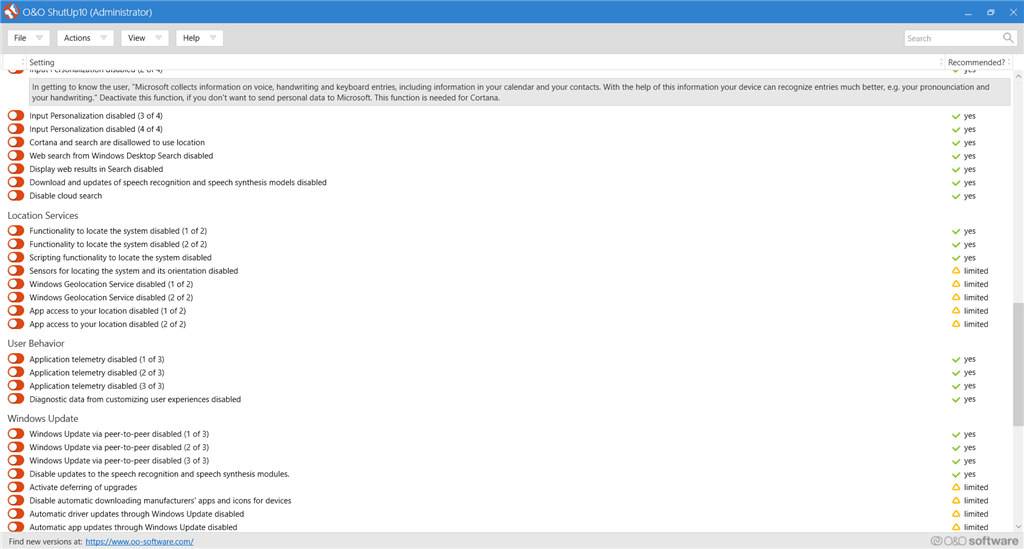Toggle Functionality to locate the system (2 of 2)
This screenshot has height=549, width=1024.
coord(16,243)
